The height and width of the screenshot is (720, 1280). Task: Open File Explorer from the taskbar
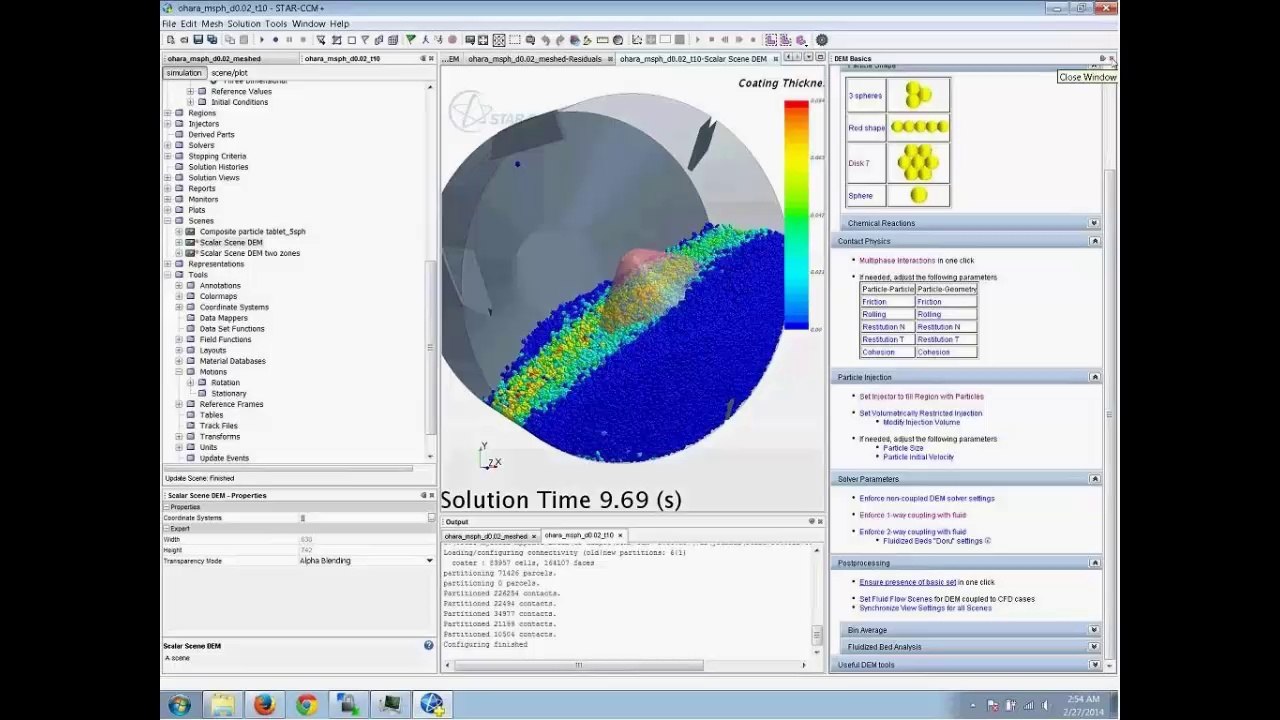222,705
